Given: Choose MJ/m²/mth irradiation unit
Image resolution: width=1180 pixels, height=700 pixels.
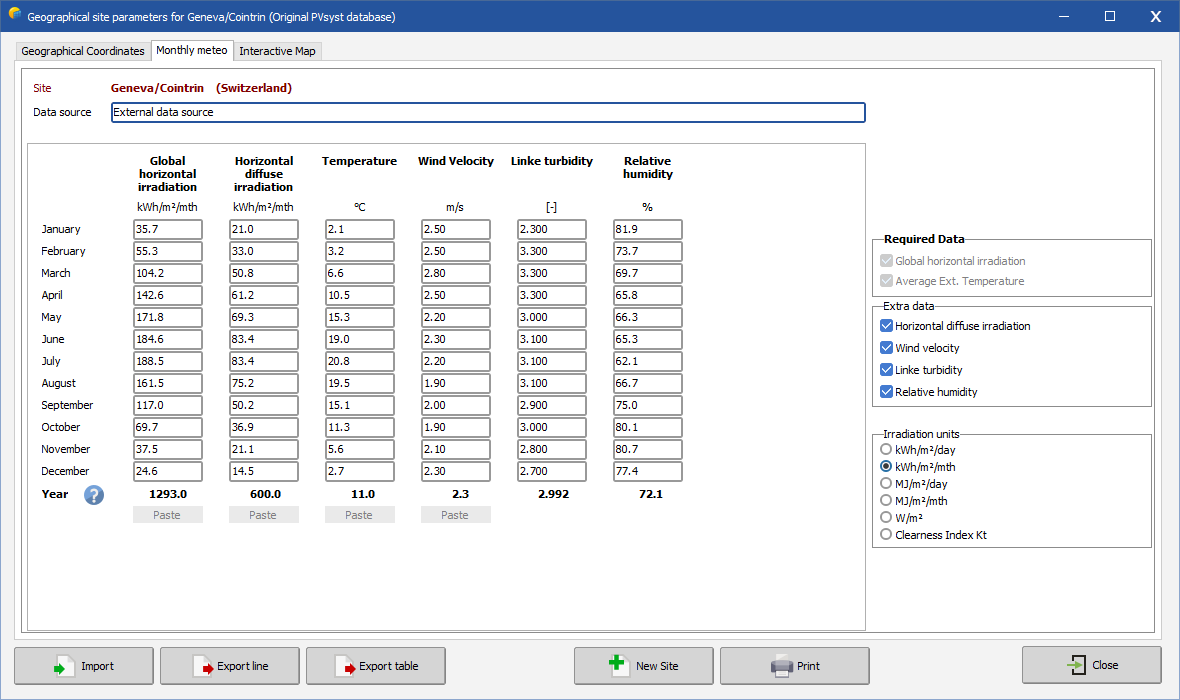Looking at the screenshot, I should click(x=886, y=501).
